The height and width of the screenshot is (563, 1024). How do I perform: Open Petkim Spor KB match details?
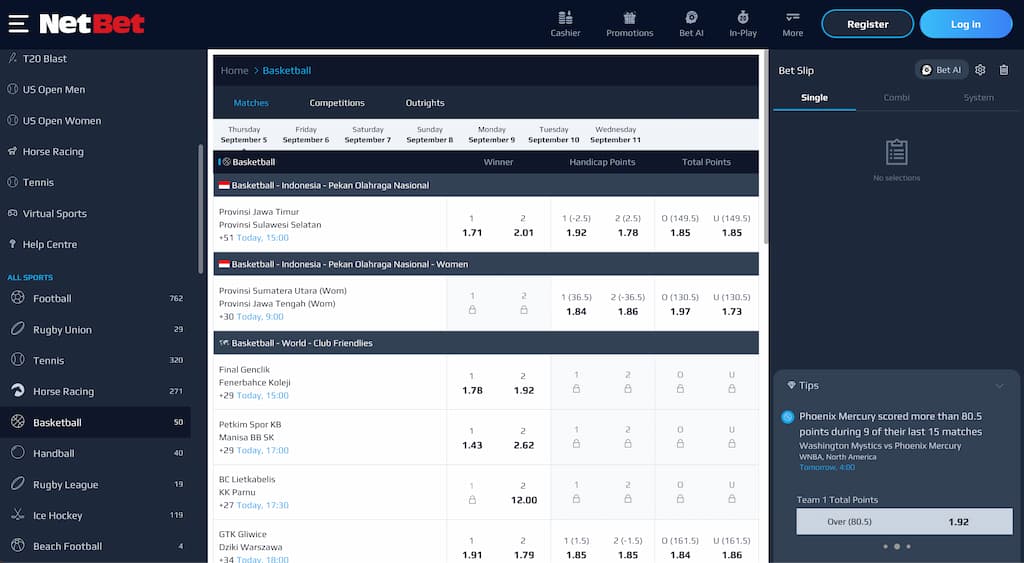(x=330, y=438)
